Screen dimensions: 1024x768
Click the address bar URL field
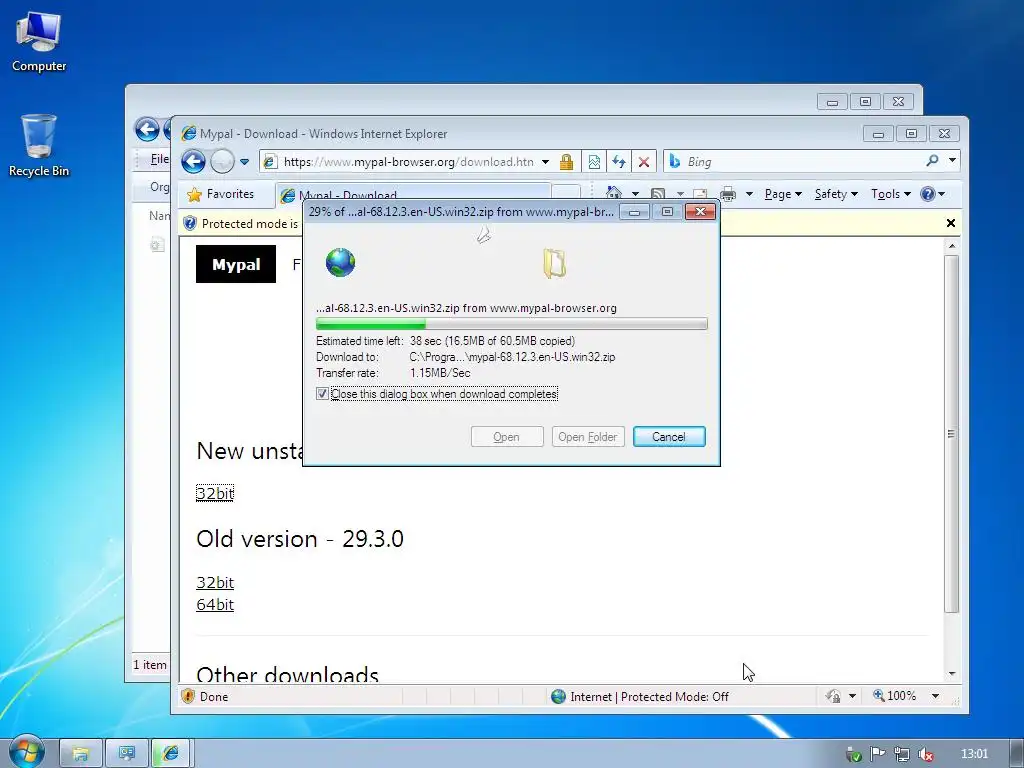coord(407,162)
